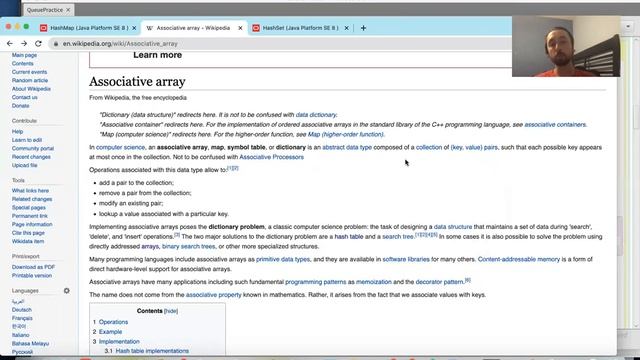Click the Donate sidebar link
Image resolution: width=640 pixels, height=360 pixels.
pos(20,106)
